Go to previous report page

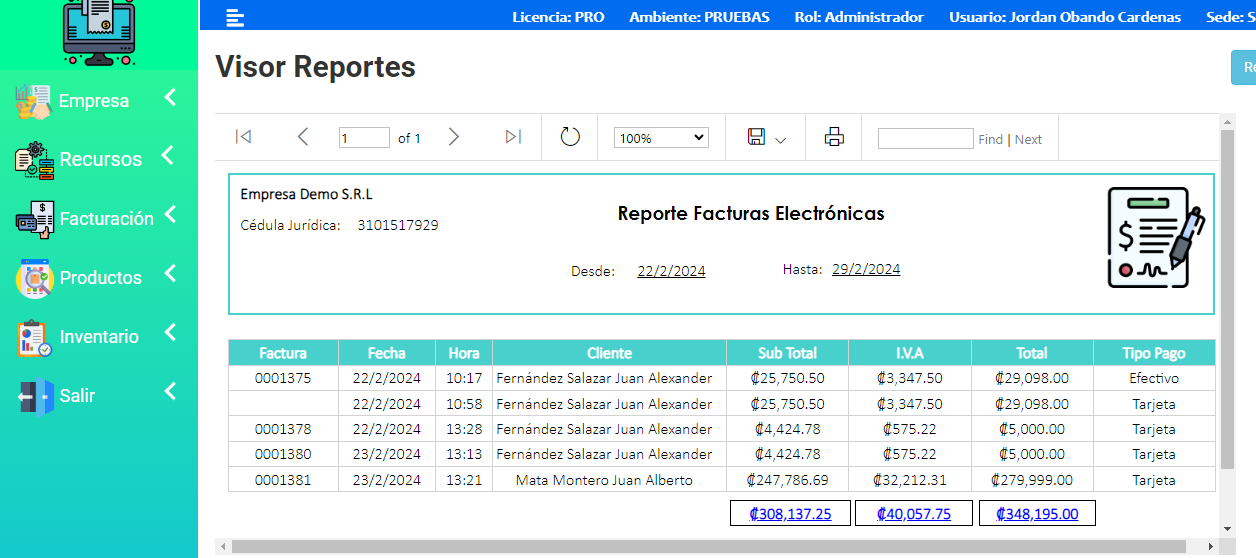click(x=303, y=137)
